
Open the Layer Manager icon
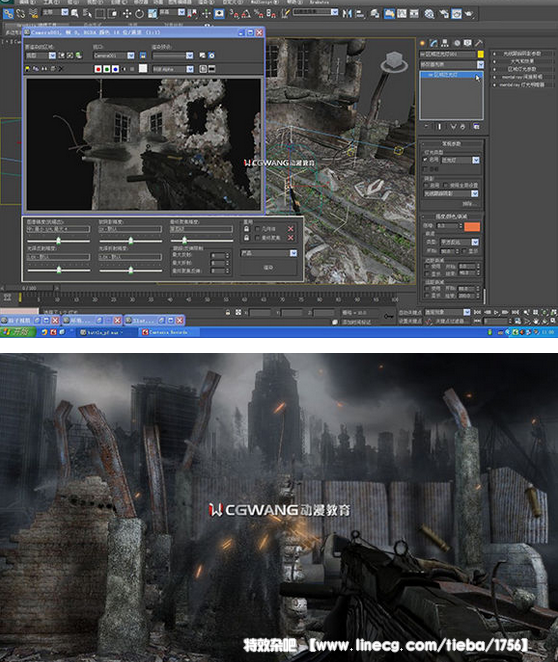374,14
